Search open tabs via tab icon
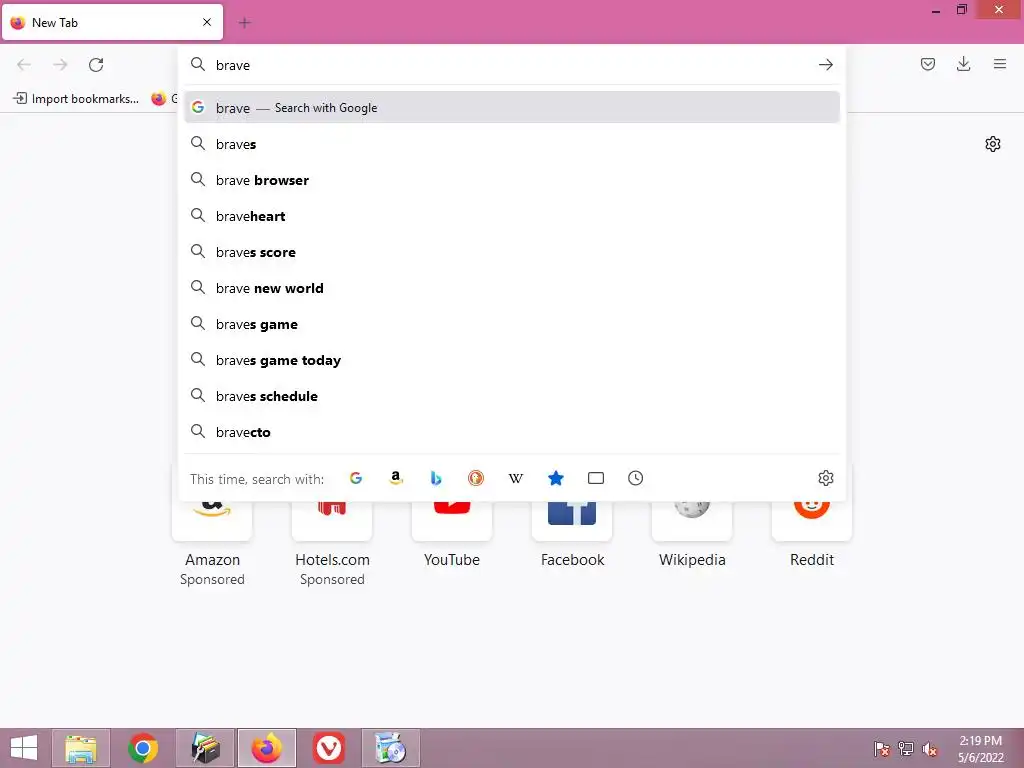The height and width of the screenshot is (768, 1024). click(596, 478)
